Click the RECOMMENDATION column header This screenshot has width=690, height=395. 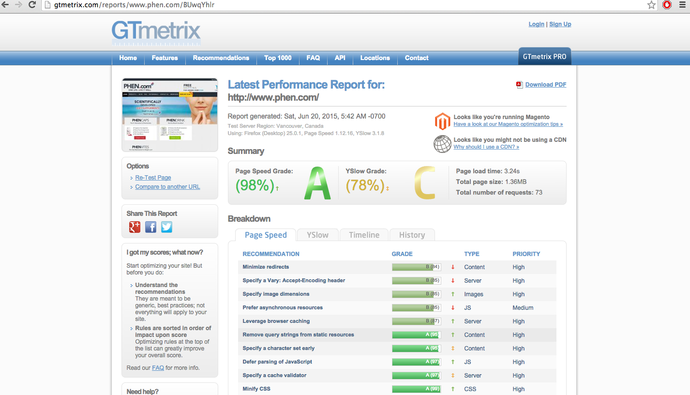tap(271, 254)
